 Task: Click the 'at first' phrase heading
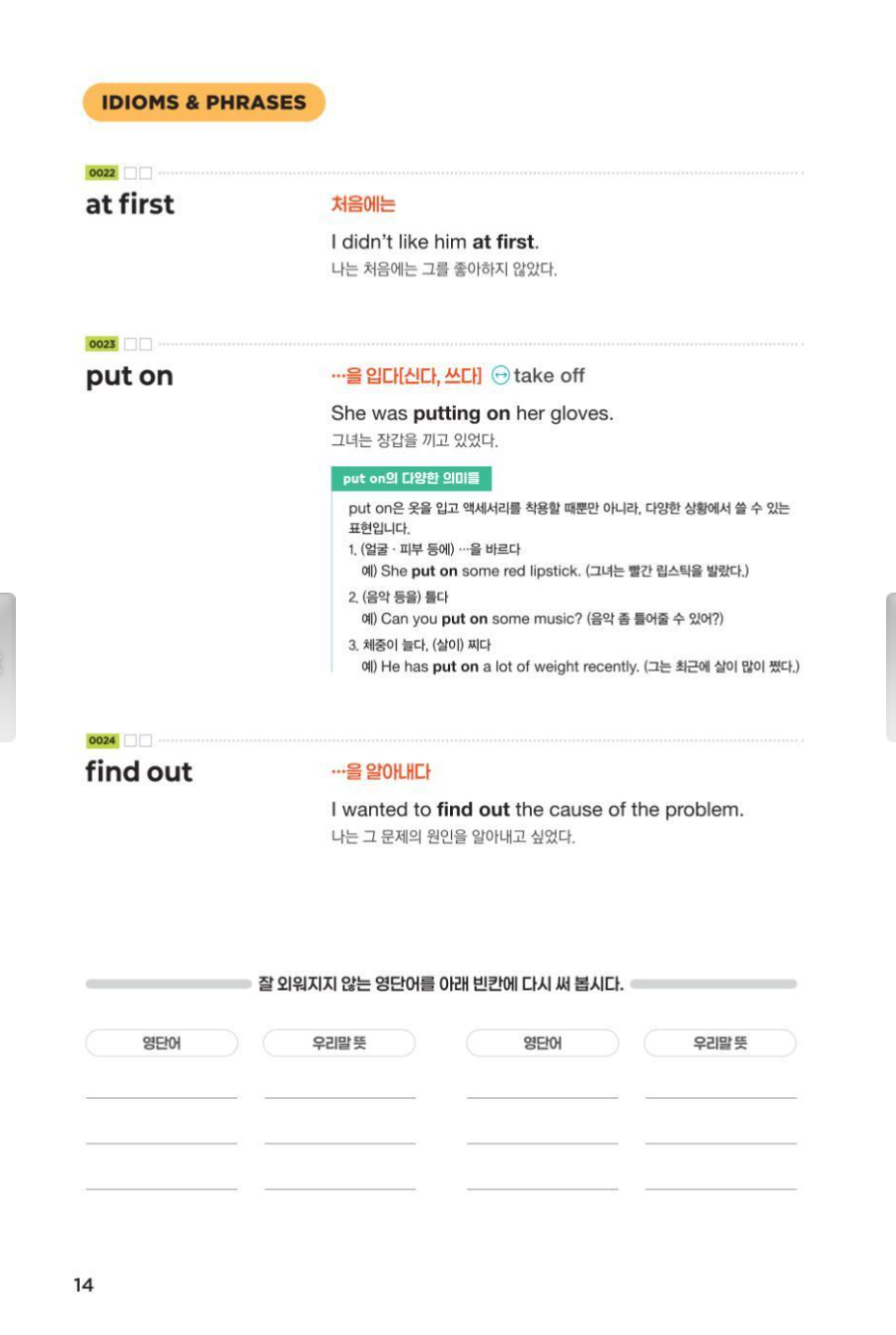pyautogui.click(x=130, y=205)
